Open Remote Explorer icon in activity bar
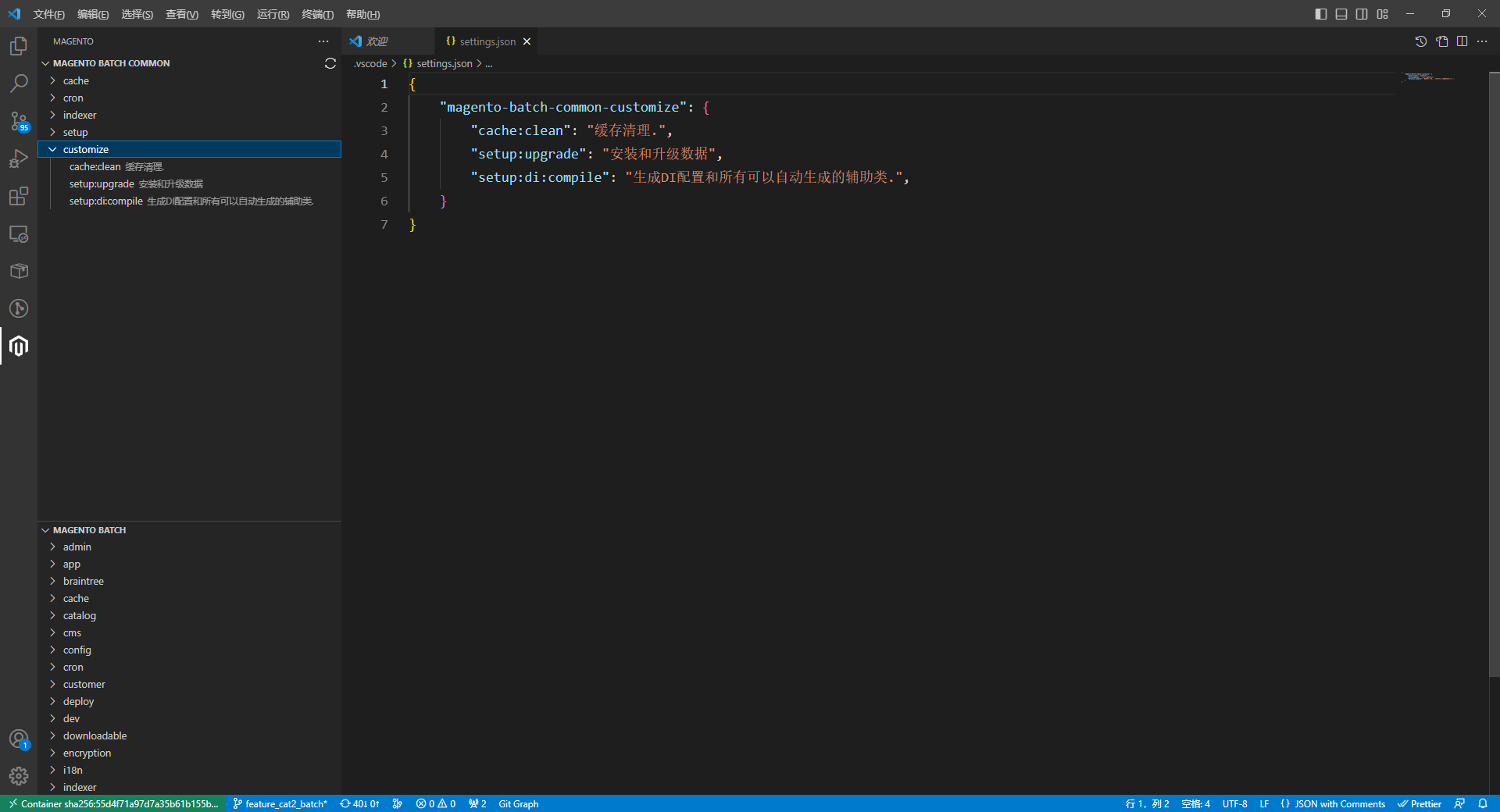This screenshot has height=812, width=1500. [19, 233]
